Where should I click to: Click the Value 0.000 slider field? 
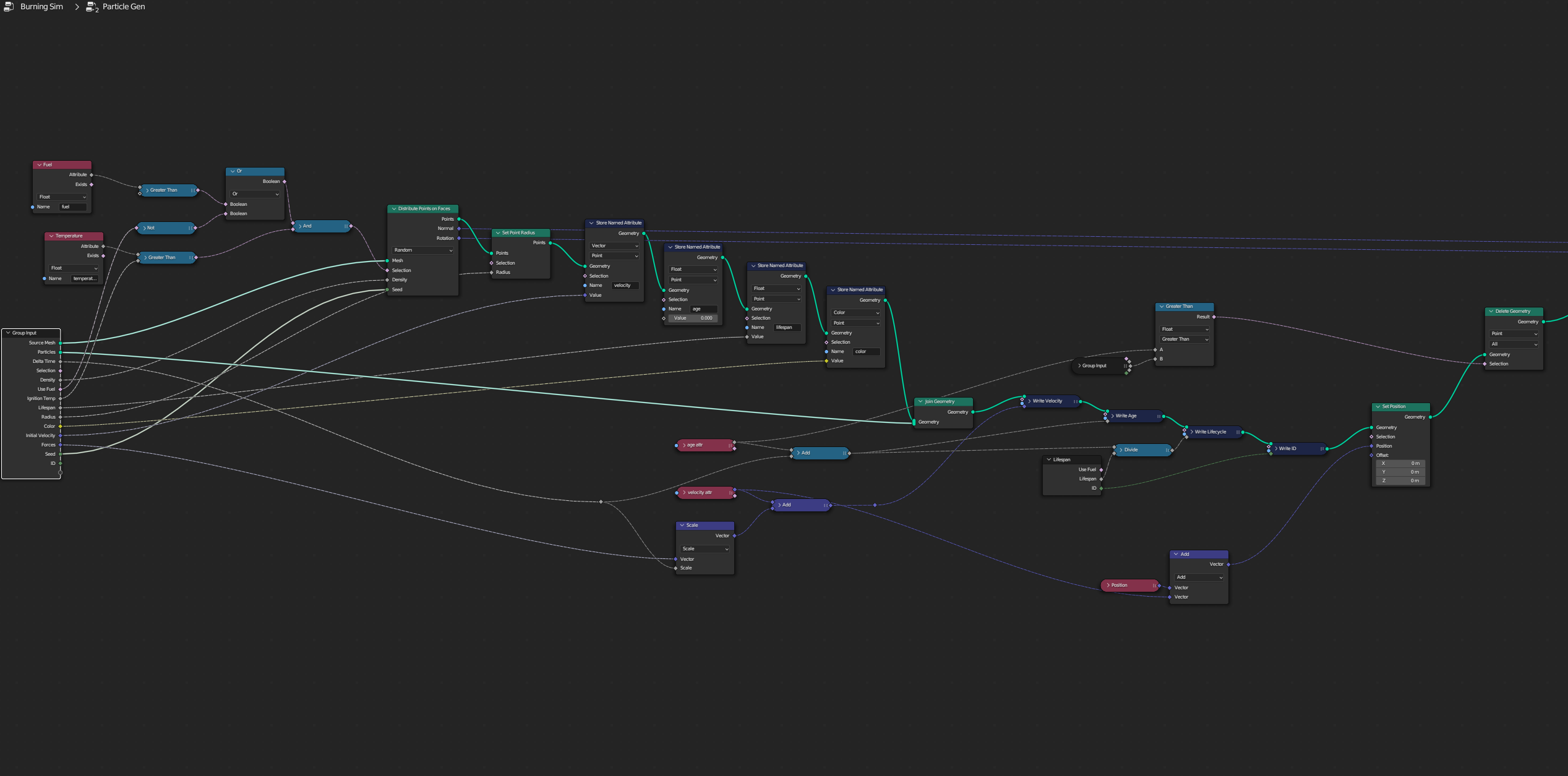tap(693, 318)
